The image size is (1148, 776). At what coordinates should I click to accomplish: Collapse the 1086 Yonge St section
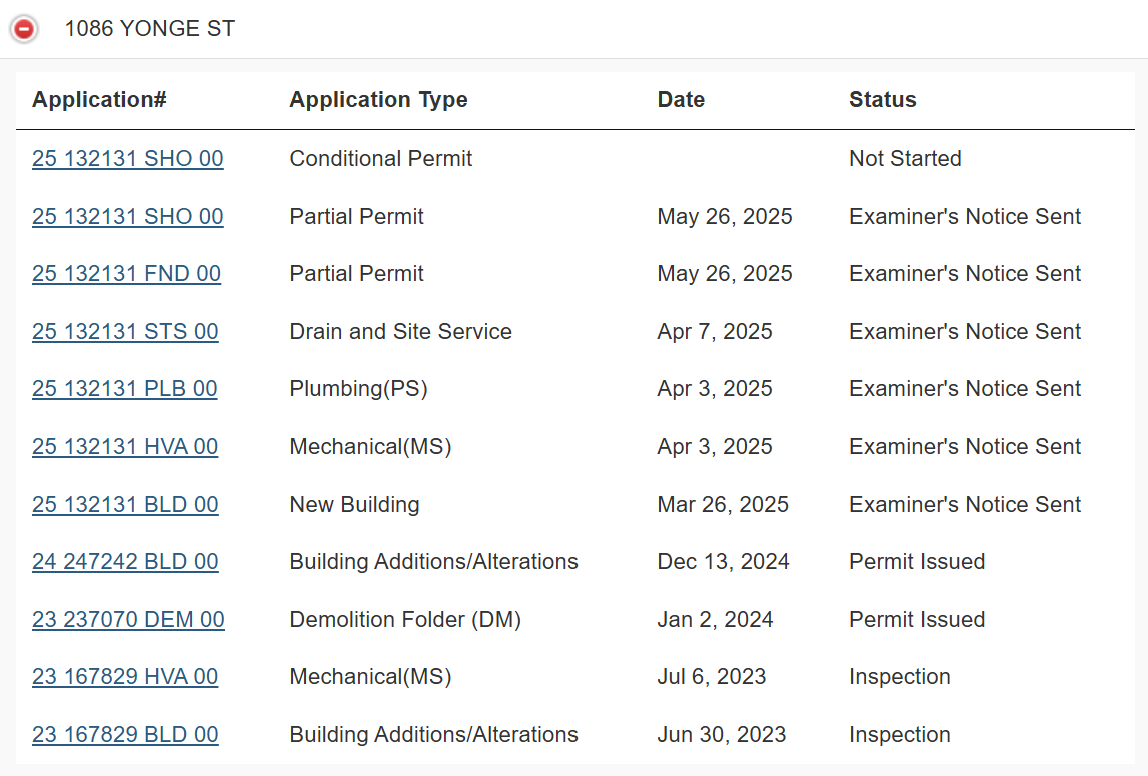24,29
